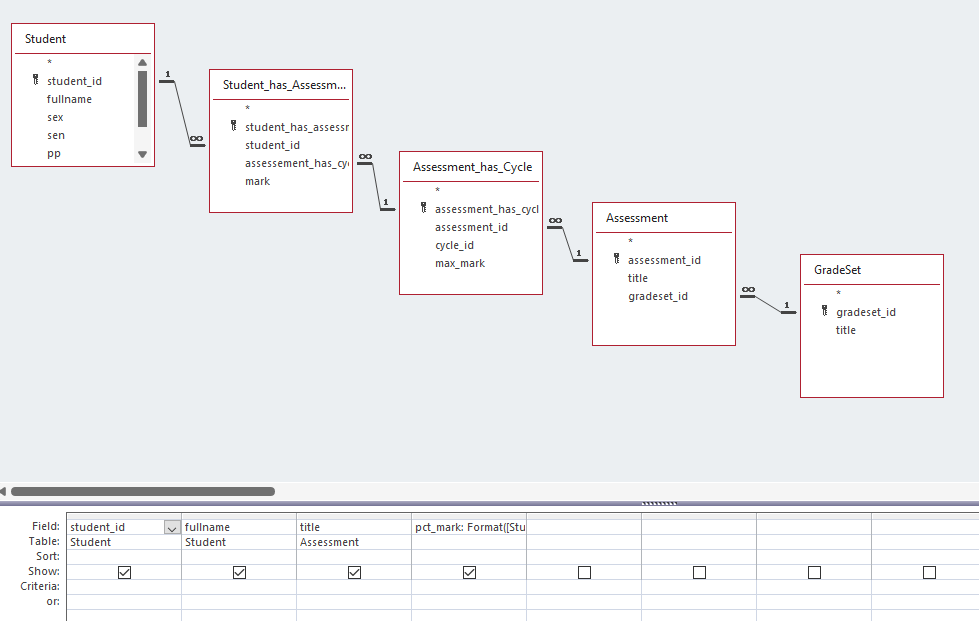Select max_mark field in Assessment_has_Cycle
Image resolution: width=979 pixels, height=621 pixels.
460,263
